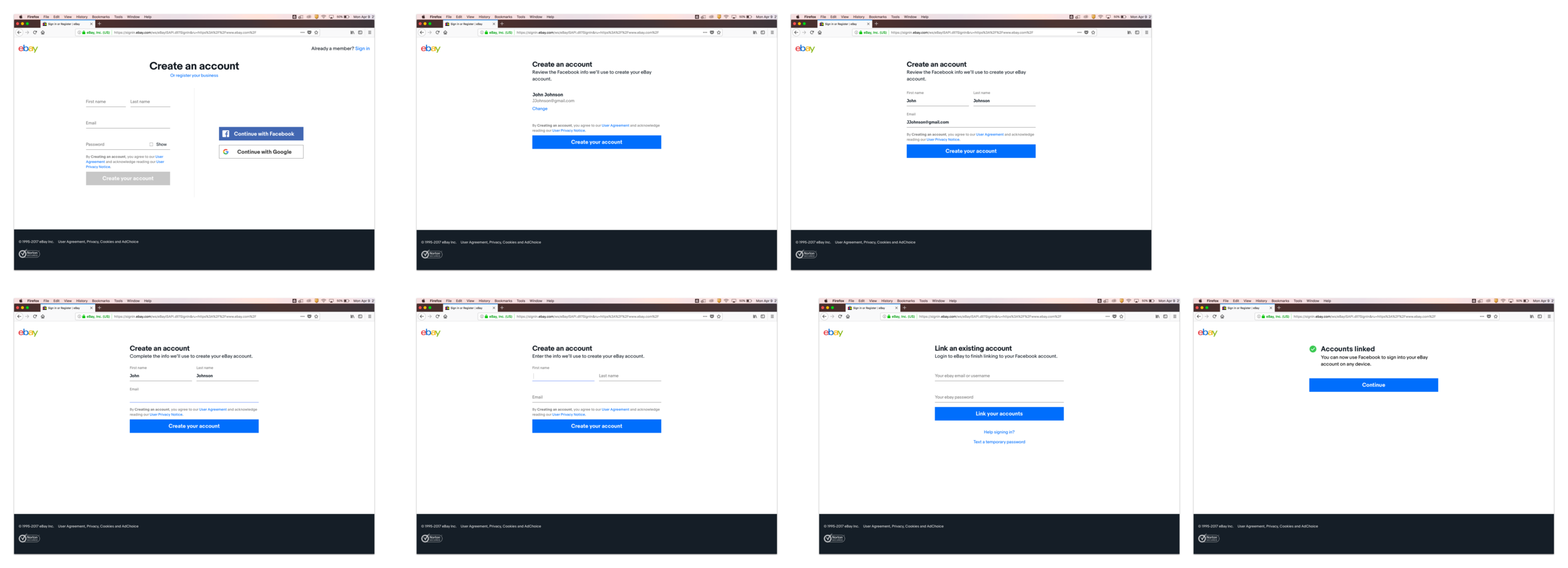Open hamburger menu in the Accounts linked window
Image resolution: width=1568 pixels, height=568 pixels.
1549,317
